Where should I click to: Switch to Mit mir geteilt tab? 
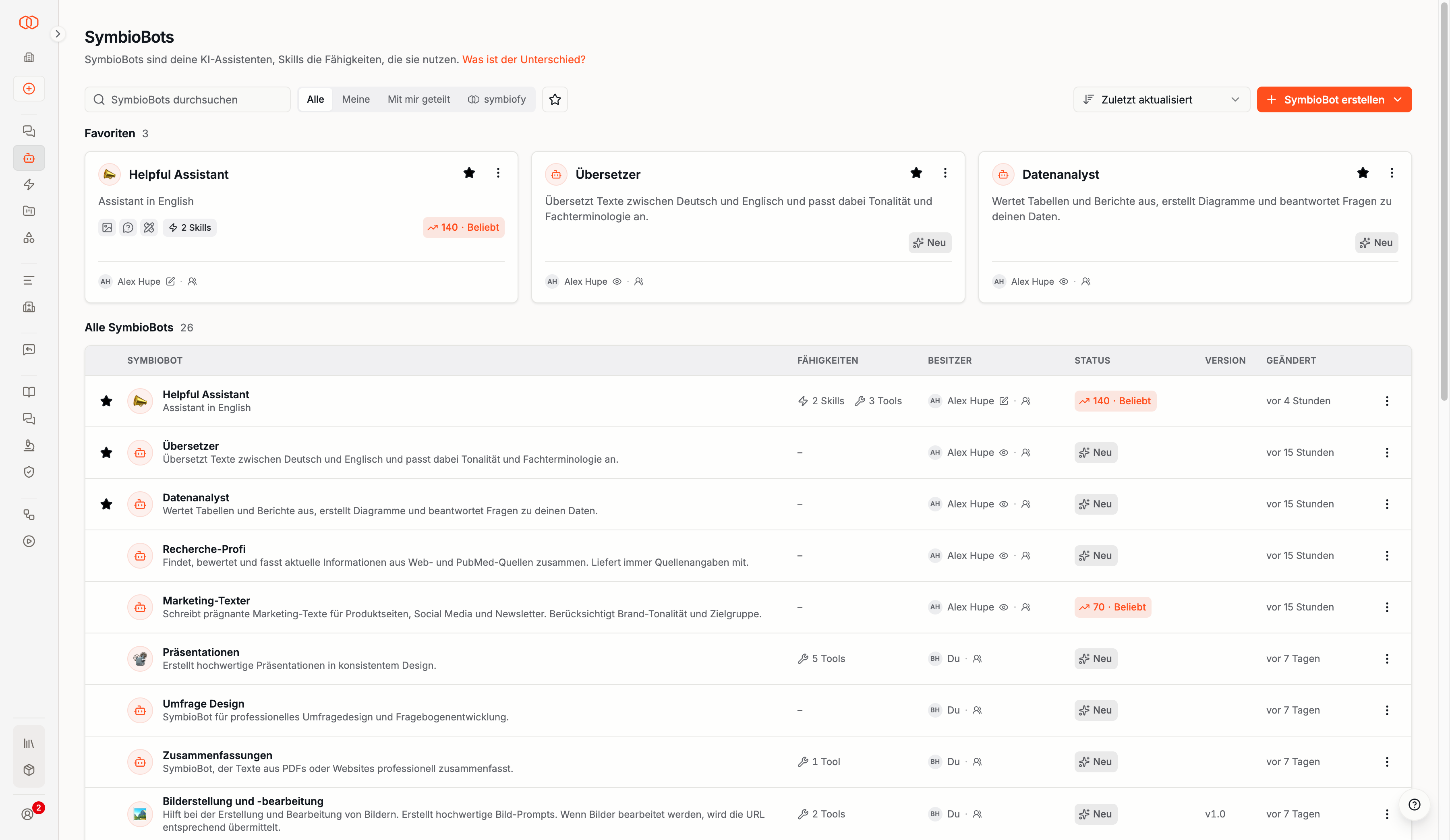(x=419, y=99)
